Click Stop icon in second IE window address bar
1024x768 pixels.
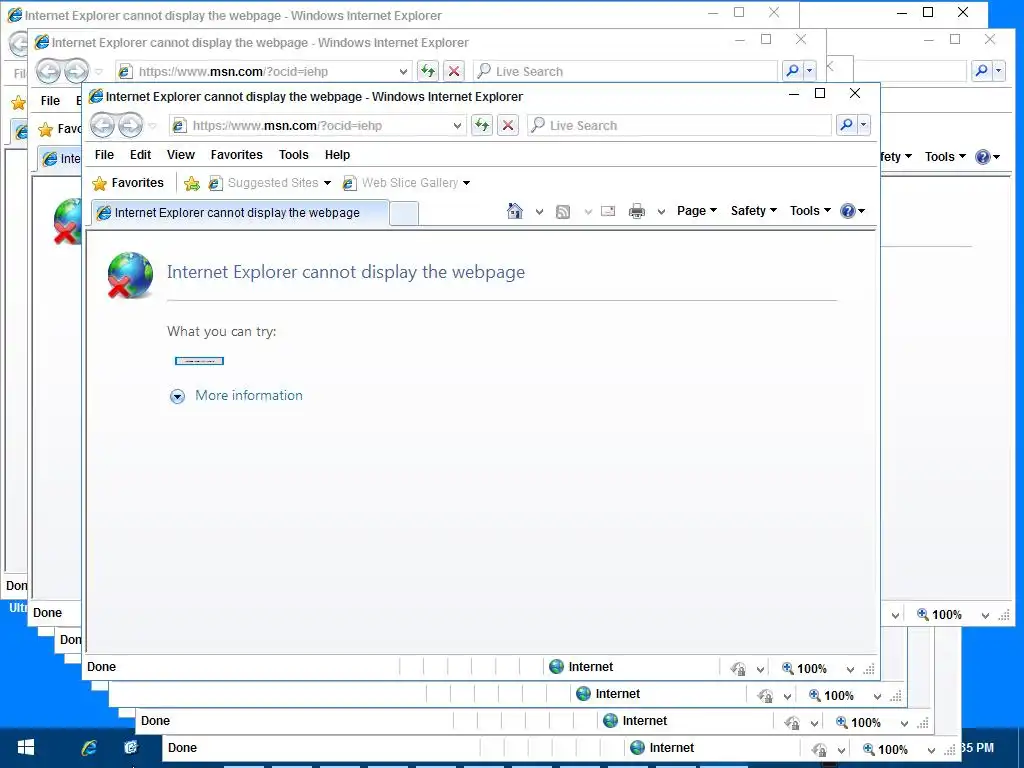pos(454,71)
